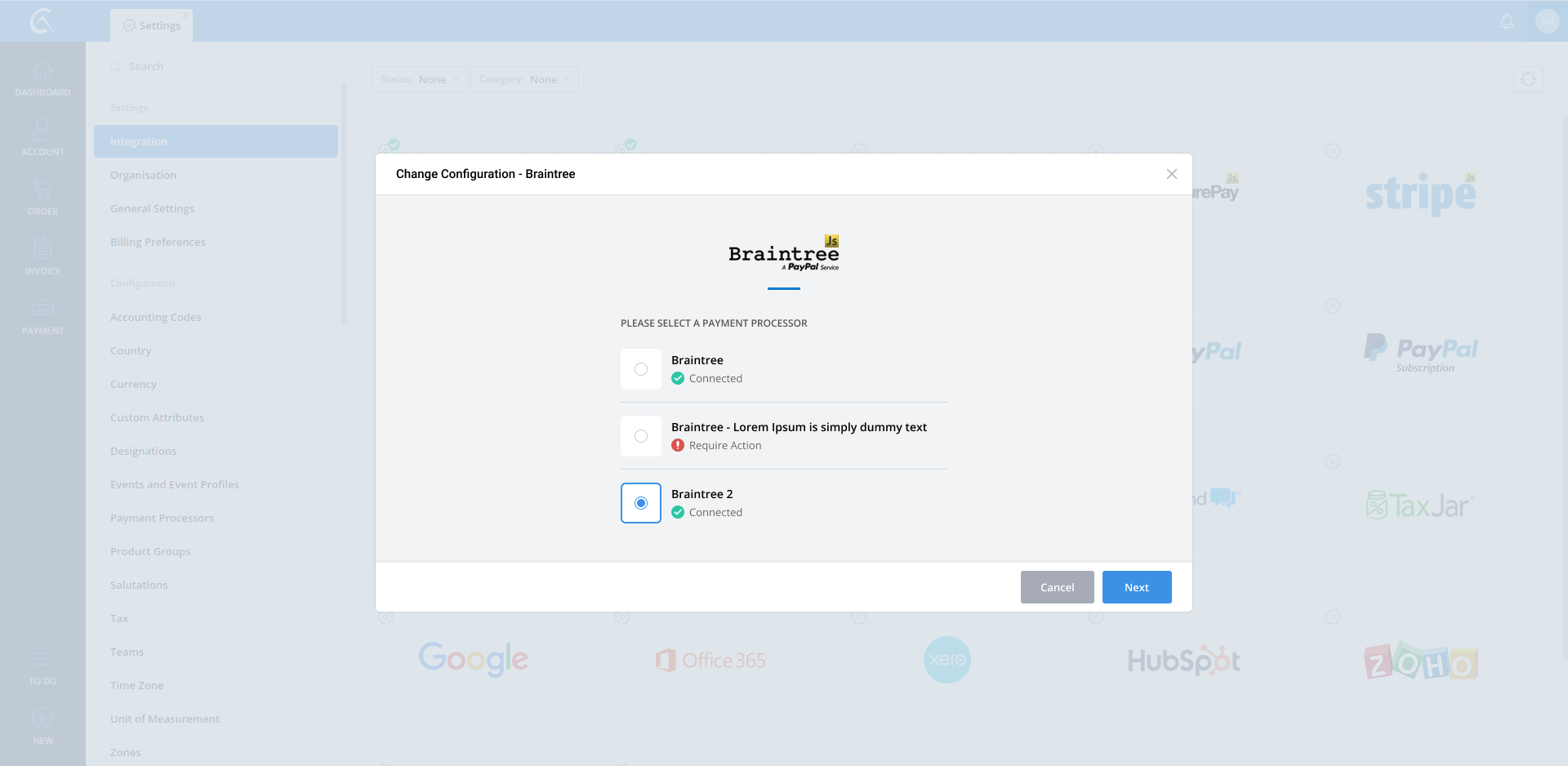This screenshot has height=766, width=1568.
Task: Close the Change Configuration dialog
Action: coord(1171,174)
